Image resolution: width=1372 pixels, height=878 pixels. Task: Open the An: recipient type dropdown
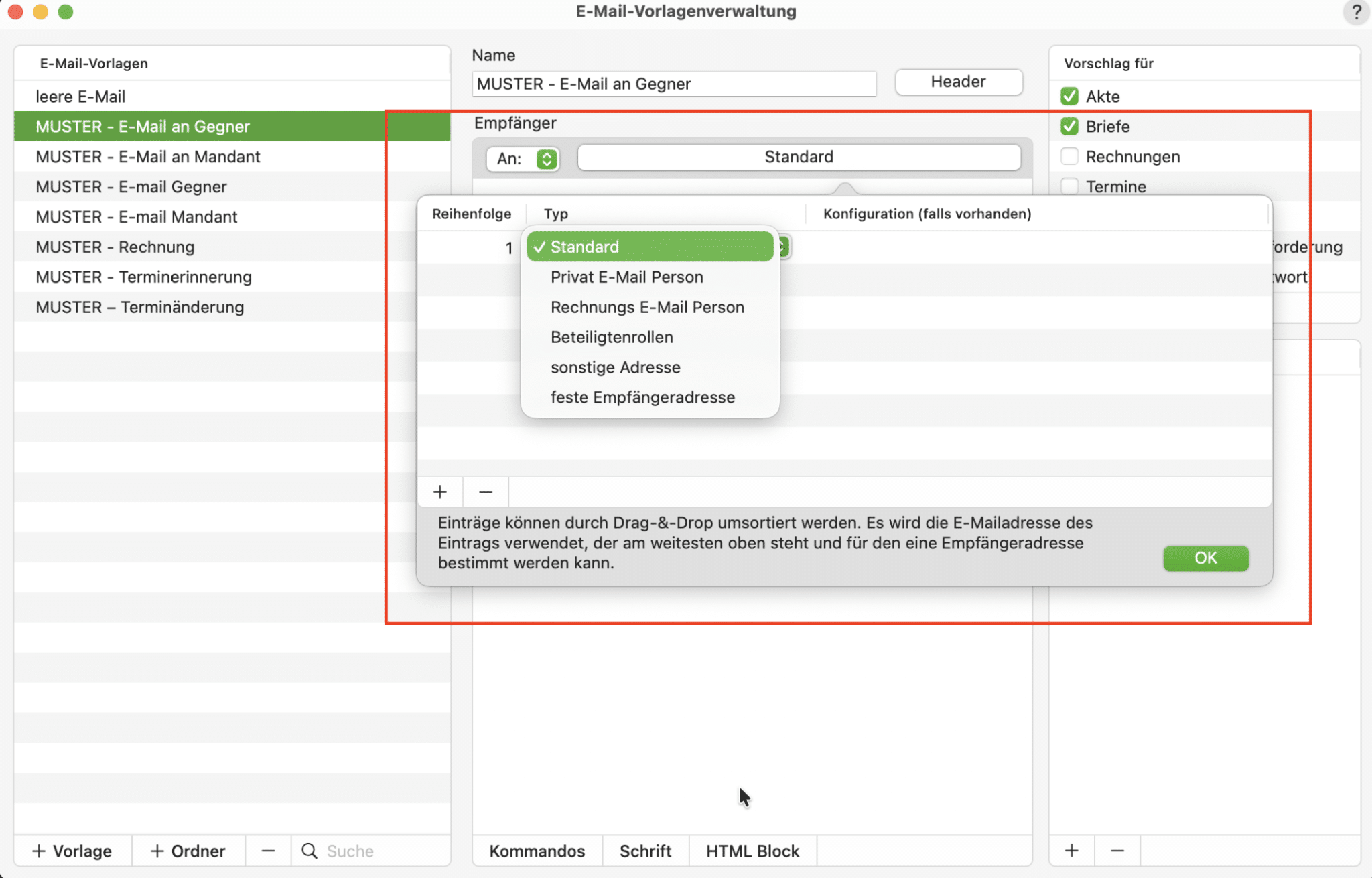[523, 159]
